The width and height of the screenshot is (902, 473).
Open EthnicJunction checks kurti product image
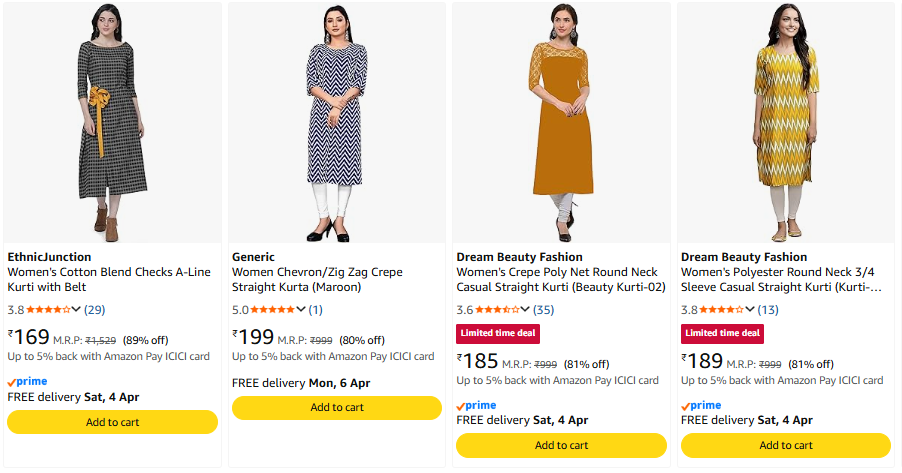(113, 122)
